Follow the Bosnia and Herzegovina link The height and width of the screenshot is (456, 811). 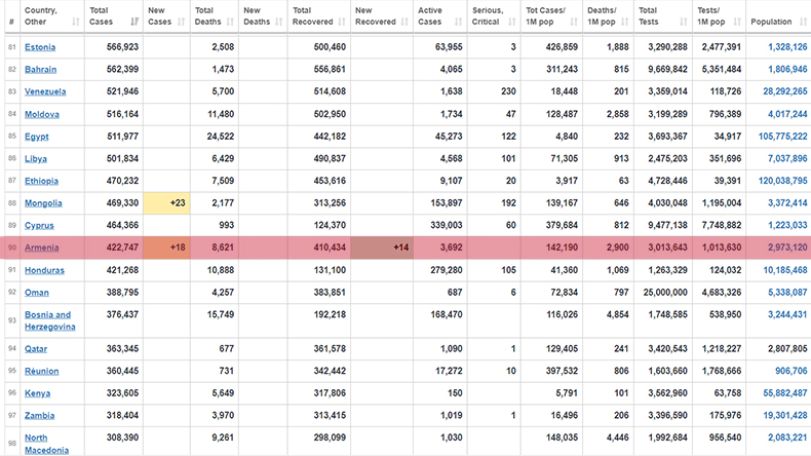tap(50, 321)
